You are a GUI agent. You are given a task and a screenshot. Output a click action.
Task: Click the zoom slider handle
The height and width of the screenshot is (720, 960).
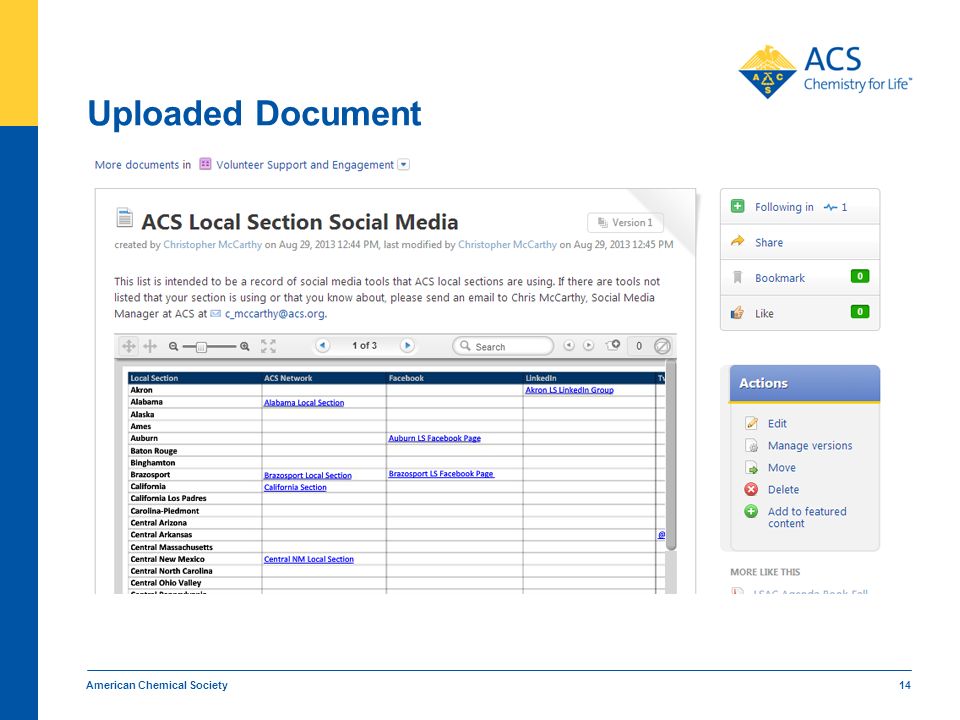(x=201, y=347)
